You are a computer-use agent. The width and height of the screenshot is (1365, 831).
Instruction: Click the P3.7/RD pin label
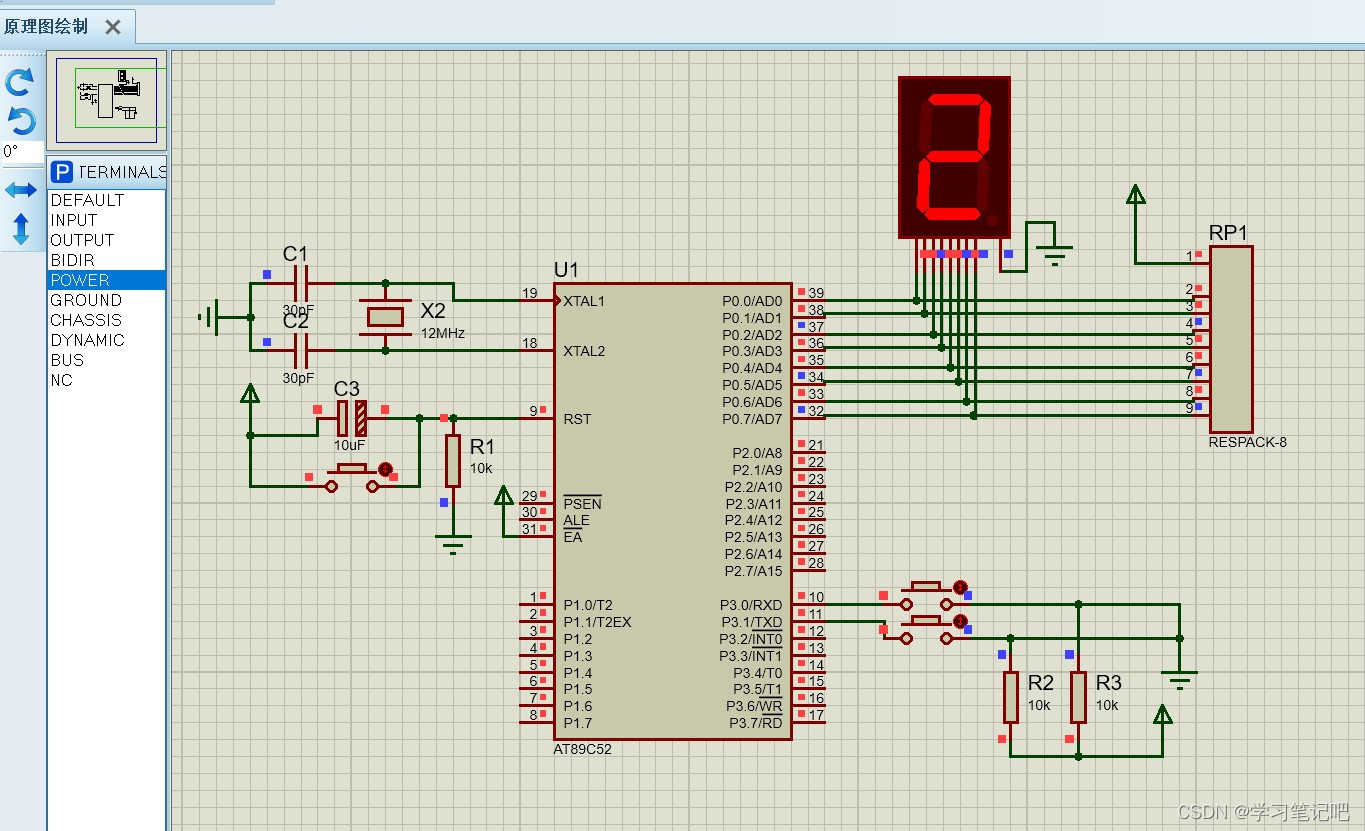[755, 723]
